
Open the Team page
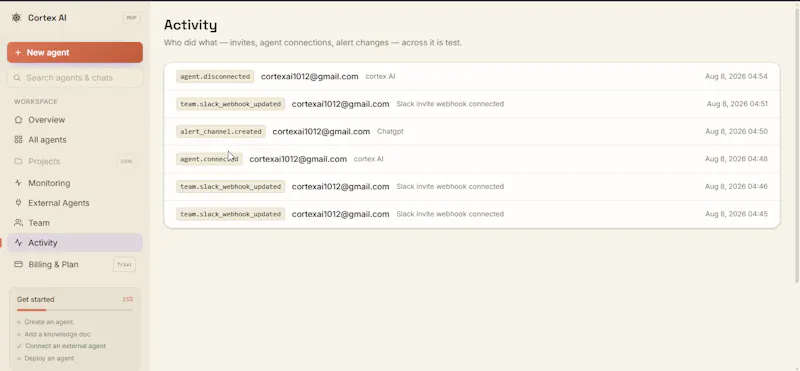[x=75, y=223]
